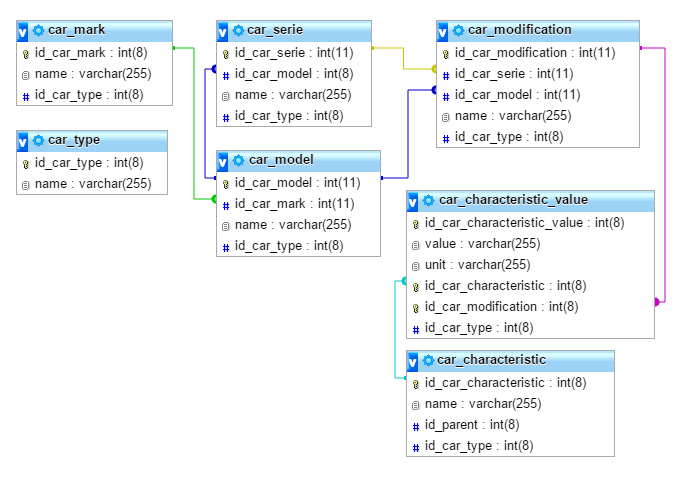Select name : varchar(255) in car_serie
685x479 pixels.
(x=294, y=94)
